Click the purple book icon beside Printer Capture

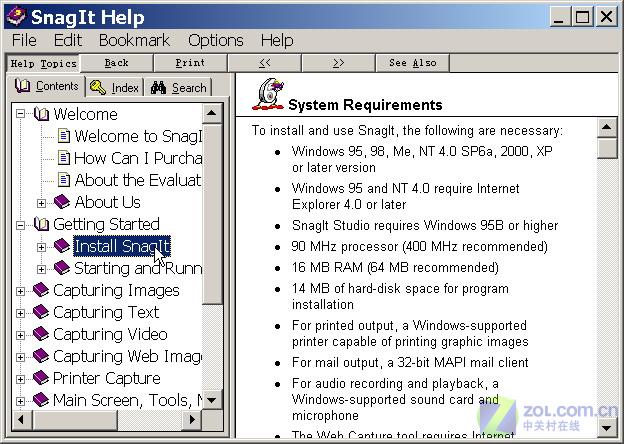[x=41, y=378]
